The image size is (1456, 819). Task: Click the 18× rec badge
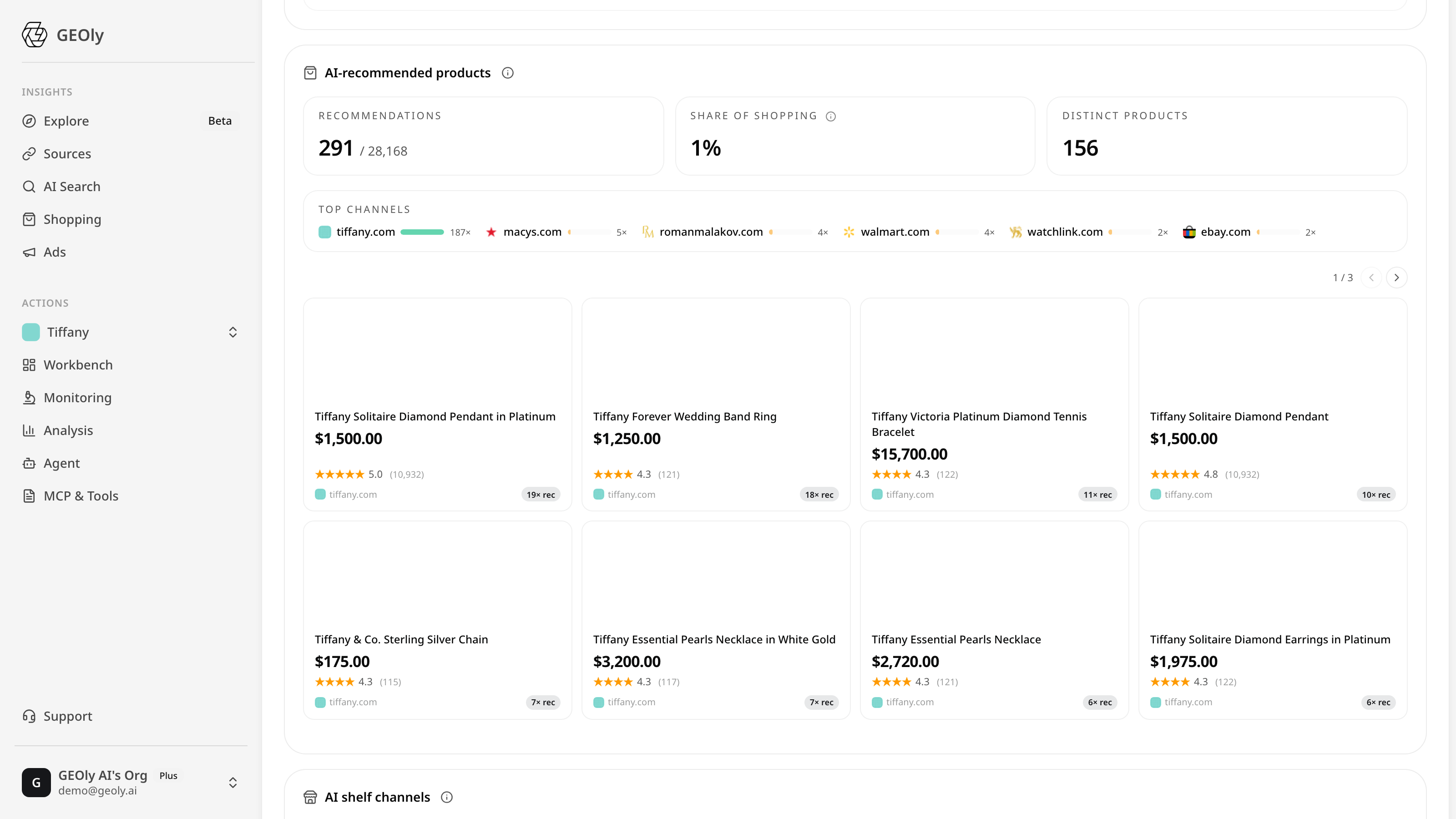click(x=819, y=495)
